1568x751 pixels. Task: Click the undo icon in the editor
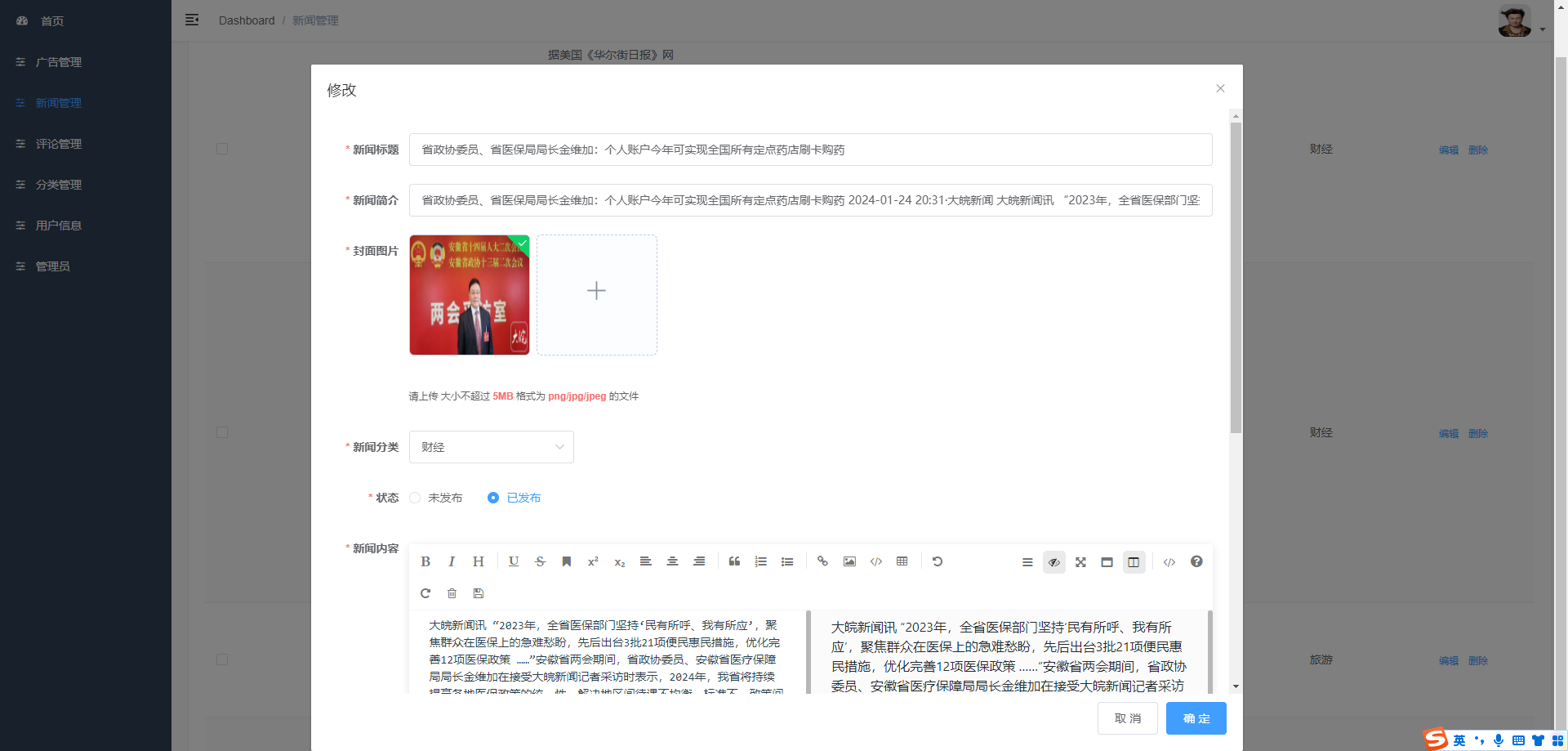[938, 561]
